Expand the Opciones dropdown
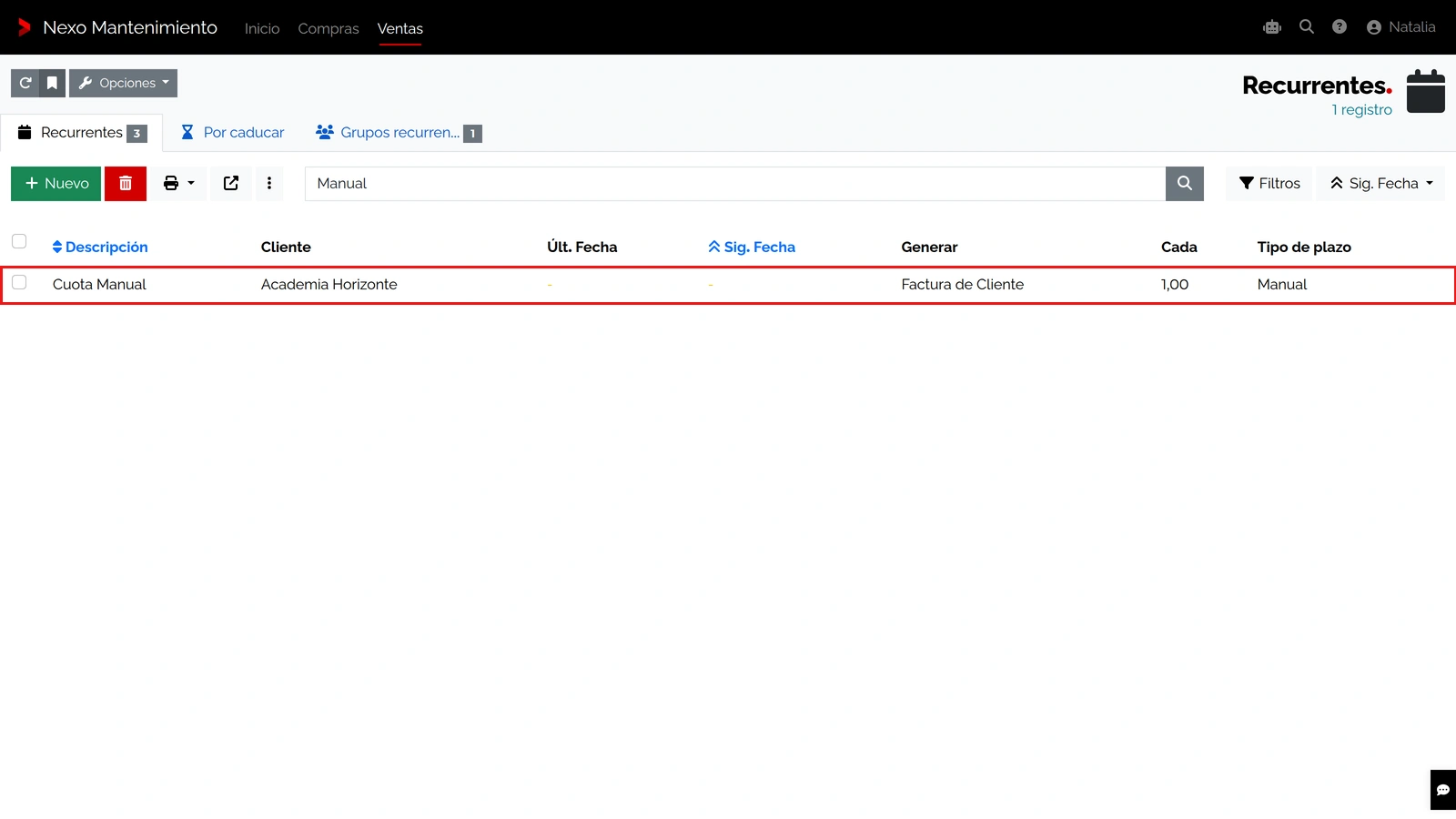Viewport: 1456px width, 819px height. click(x=123, y=83)
